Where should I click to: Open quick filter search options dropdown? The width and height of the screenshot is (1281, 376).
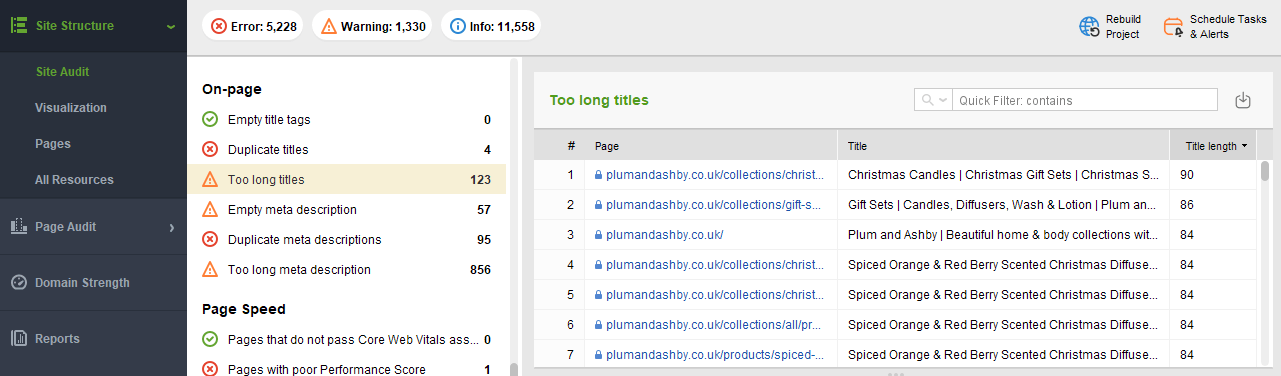pos(934,100)
